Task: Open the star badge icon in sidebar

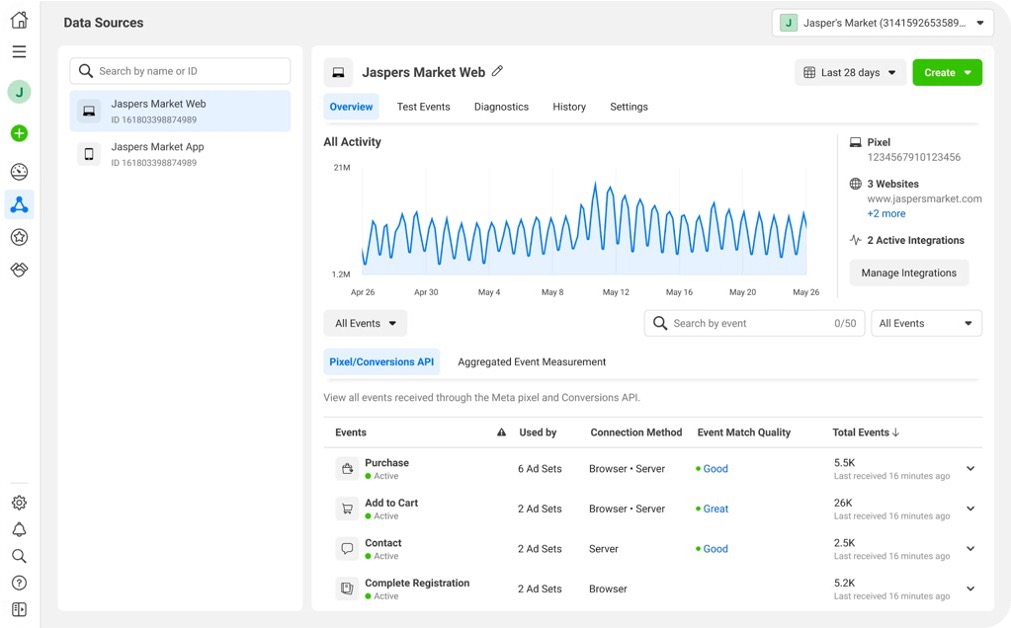Action: pos(19,237)
